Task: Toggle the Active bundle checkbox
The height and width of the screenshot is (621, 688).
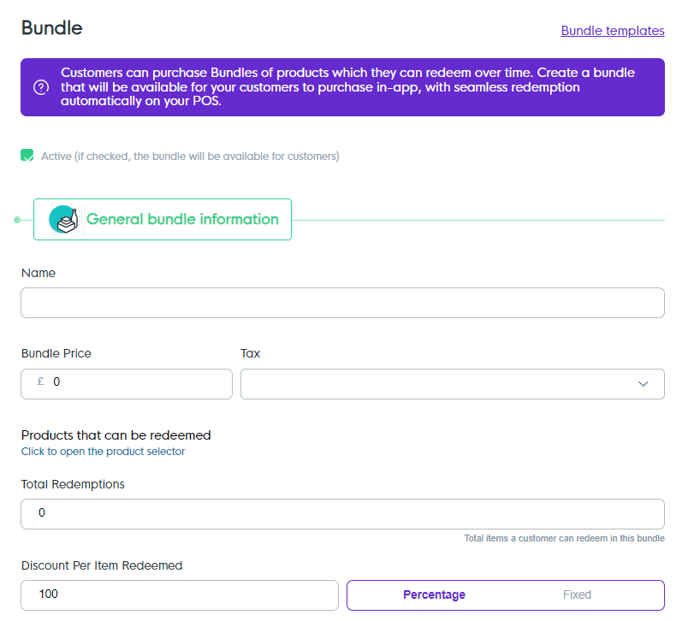Action: point(28,156)
